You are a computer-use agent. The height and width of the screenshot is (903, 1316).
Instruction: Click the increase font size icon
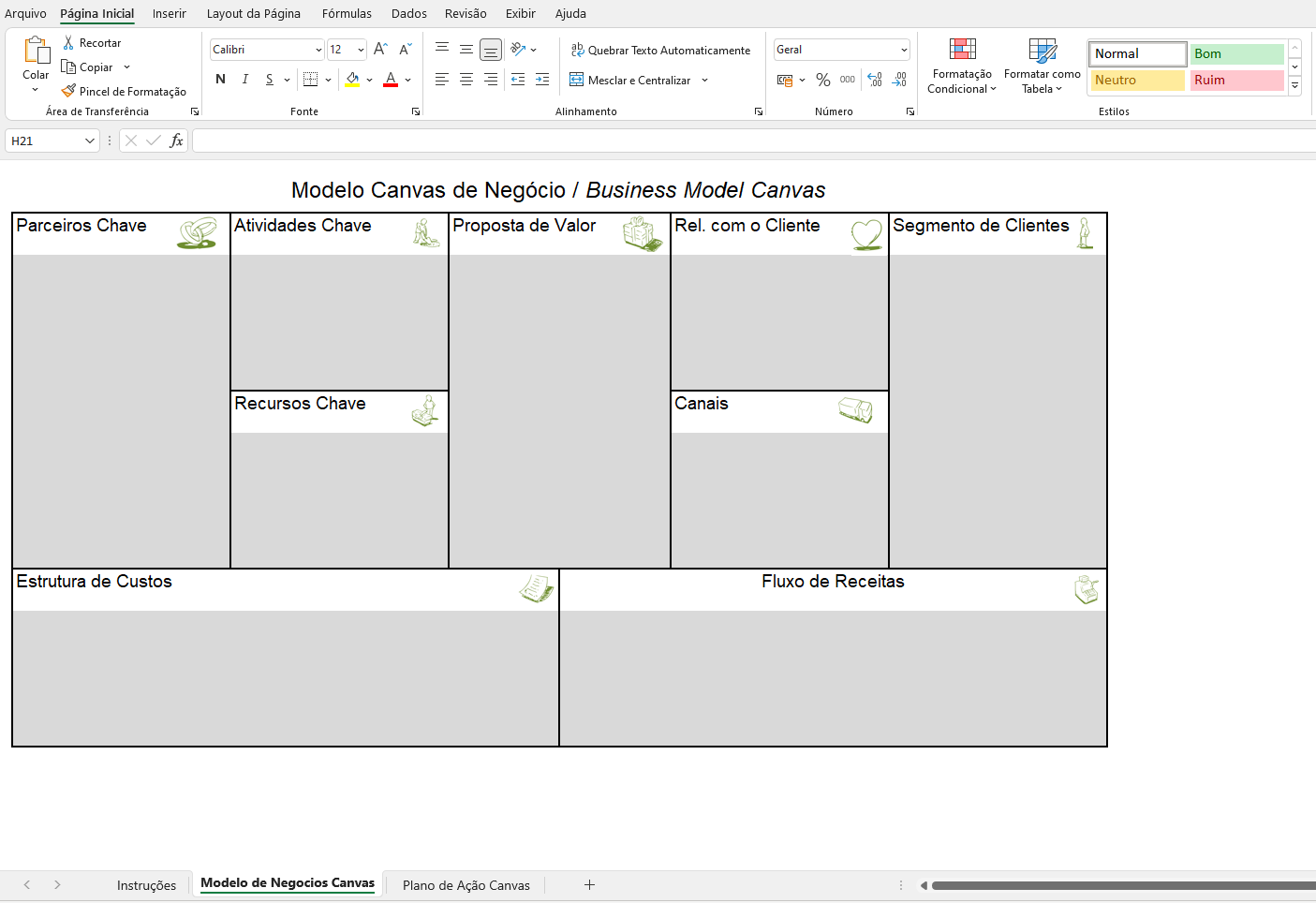coord(380,50)
